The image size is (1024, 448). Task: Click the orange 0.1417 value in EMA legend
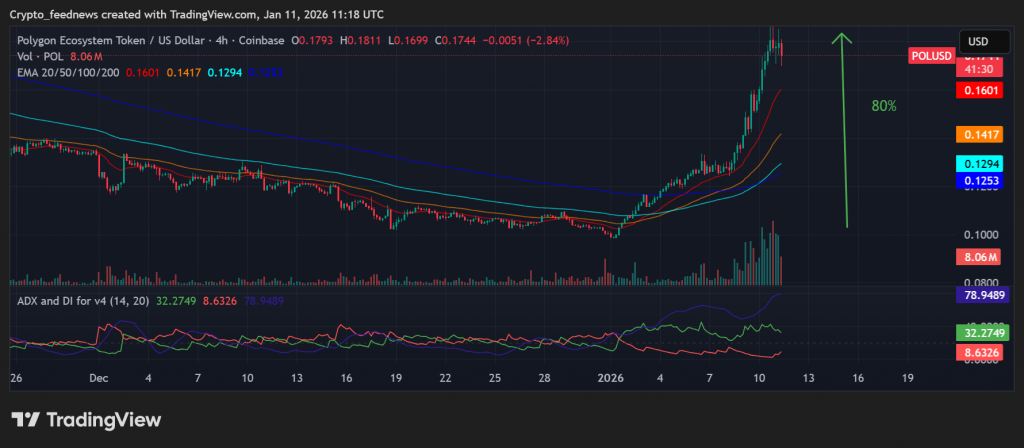pos(183,72)
